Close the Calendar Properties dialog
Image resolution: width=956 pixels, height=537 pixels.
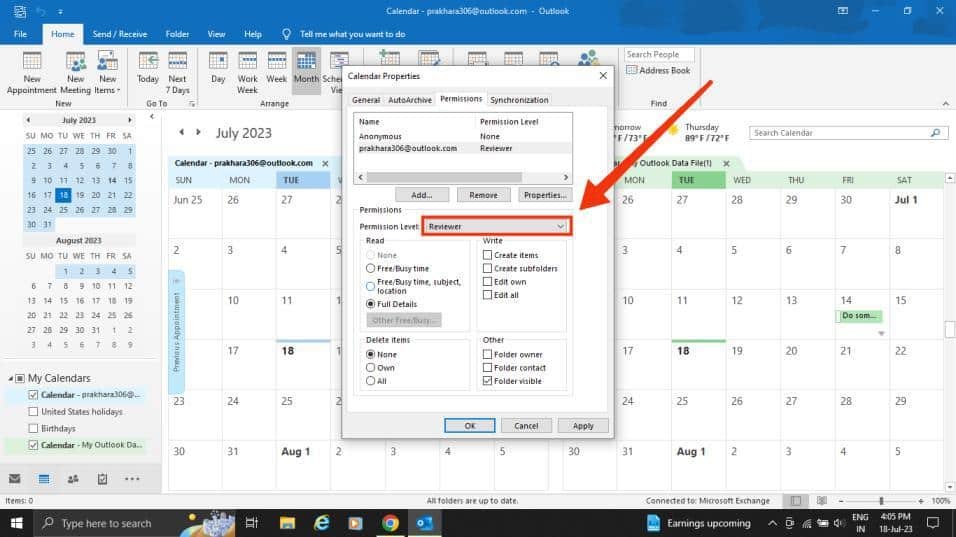[603, 76]
